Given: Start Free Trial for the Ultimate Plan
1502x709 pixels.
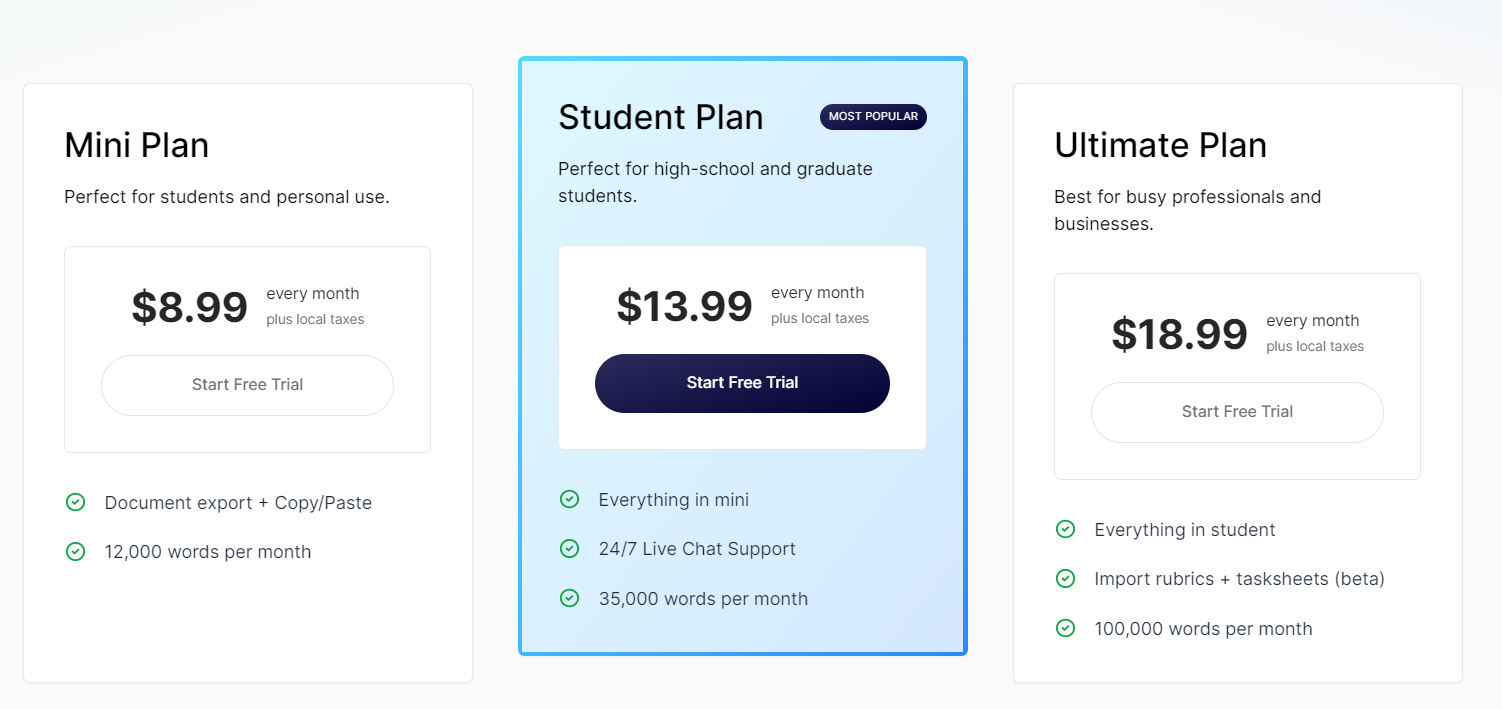Looking at the screenshot, I should pyautogui.click(x=1237, y=412).
